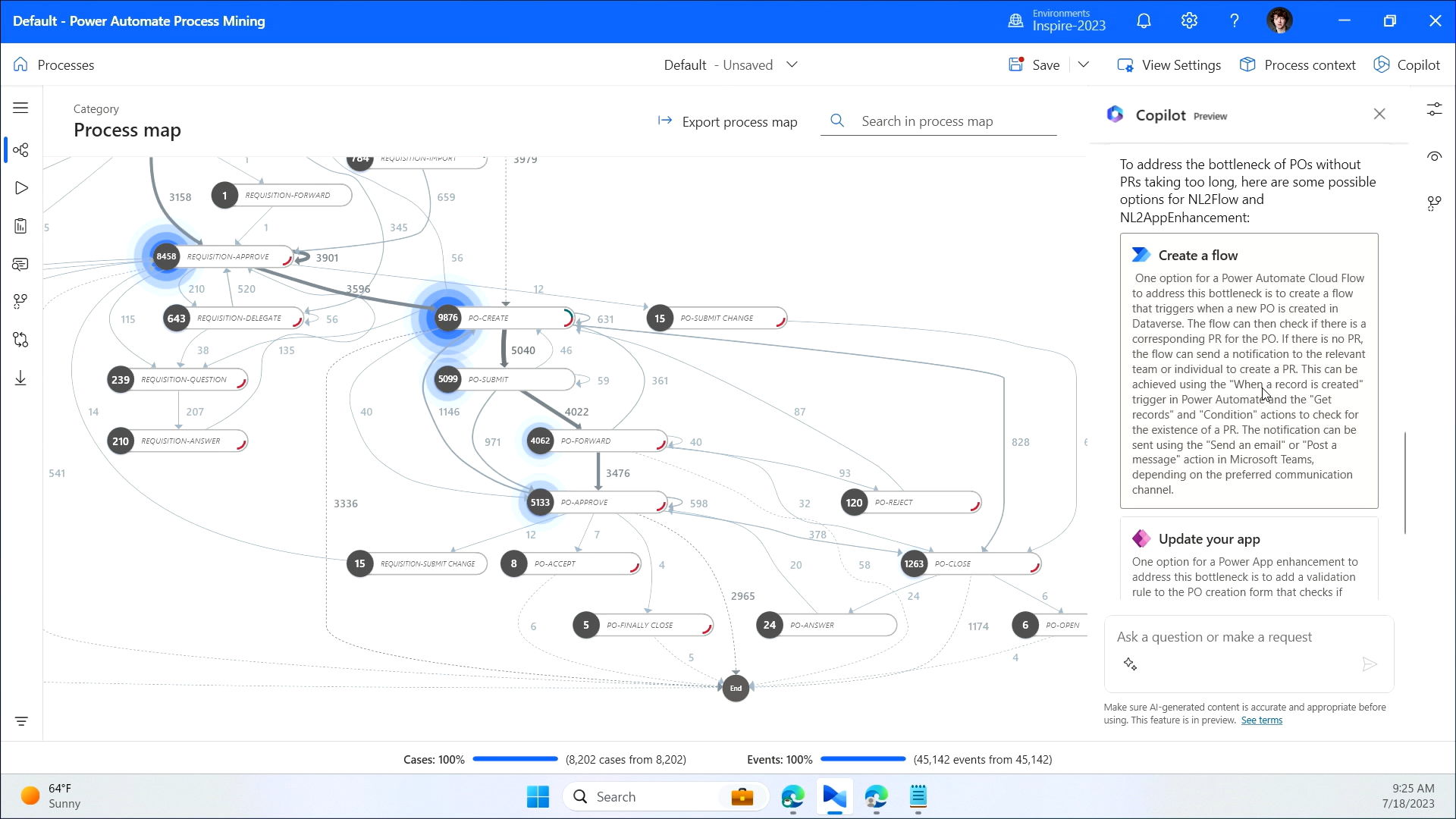
Task: Open the See terms link
Action: (1261, 720)
